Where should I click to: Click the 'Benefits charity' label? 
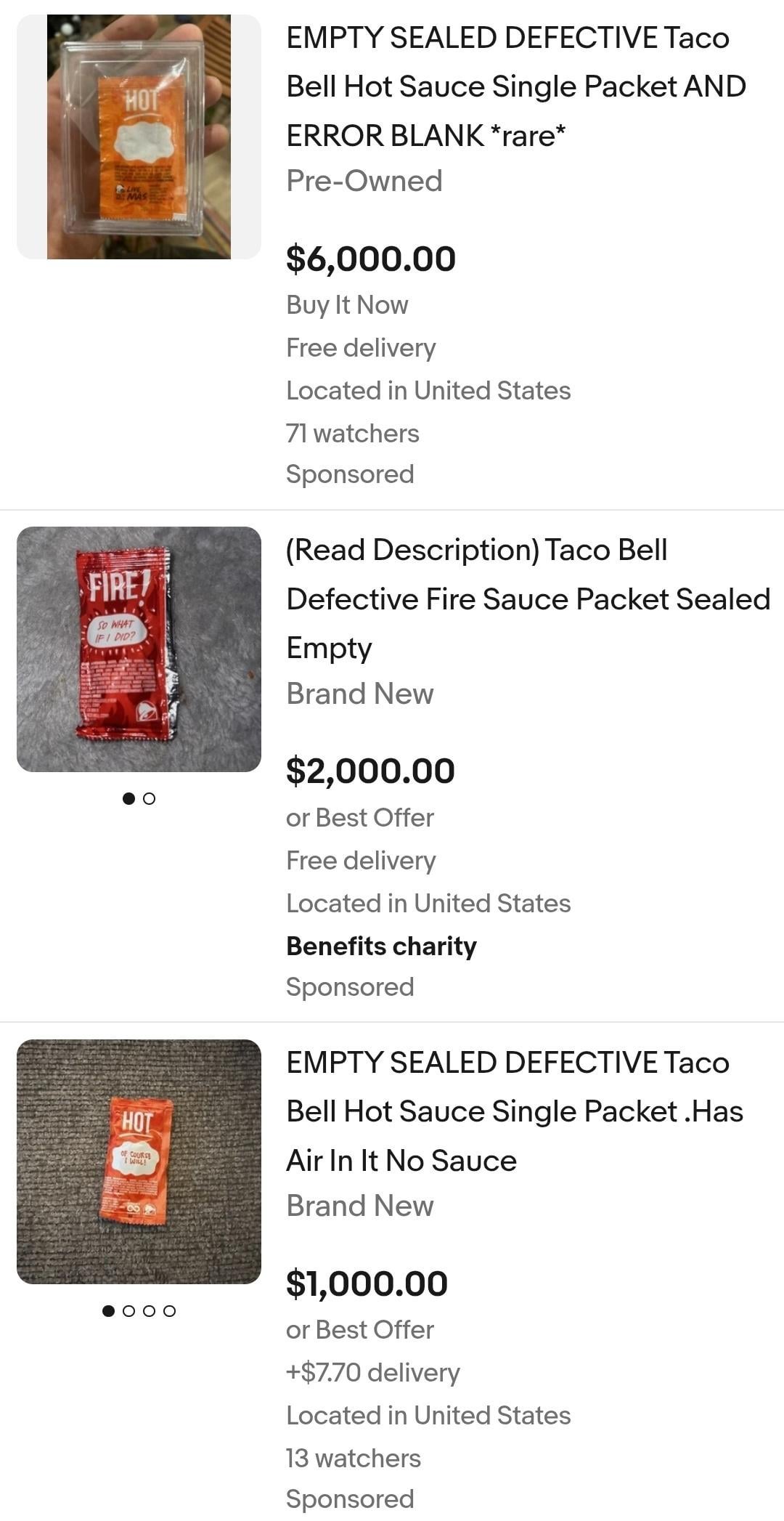coord(381,946)
